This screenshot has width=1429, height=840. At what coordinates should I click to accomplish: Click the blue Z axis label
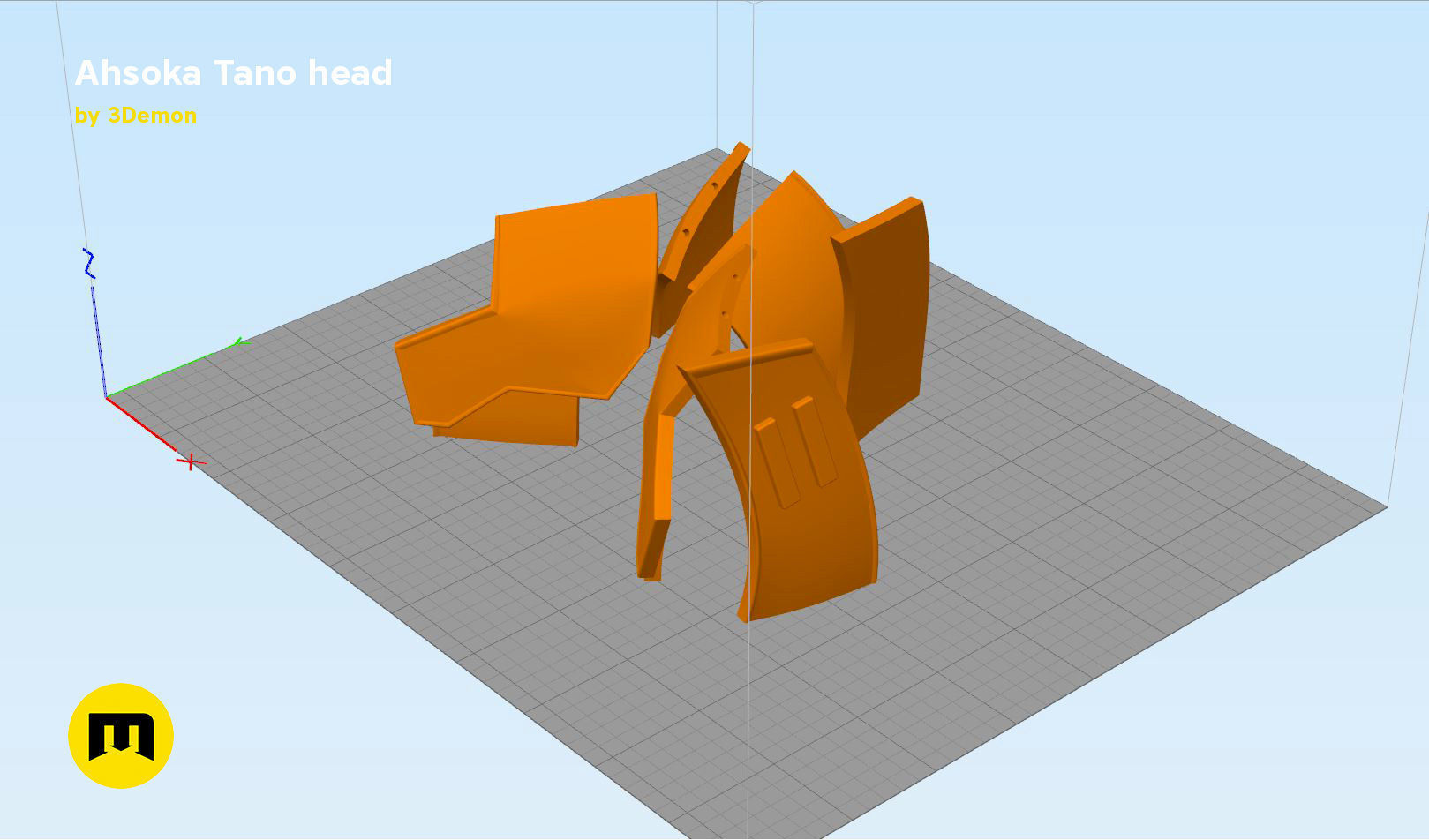point(88,264)
